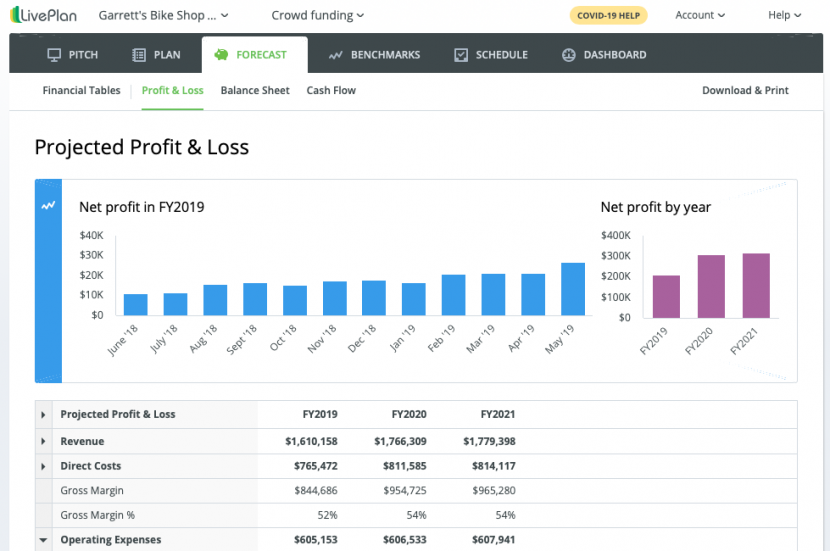The height and width of the screenshot is (551, 830).
Task: Click the Forecast piggy bank icon
Action: click(x=221, y=55)
